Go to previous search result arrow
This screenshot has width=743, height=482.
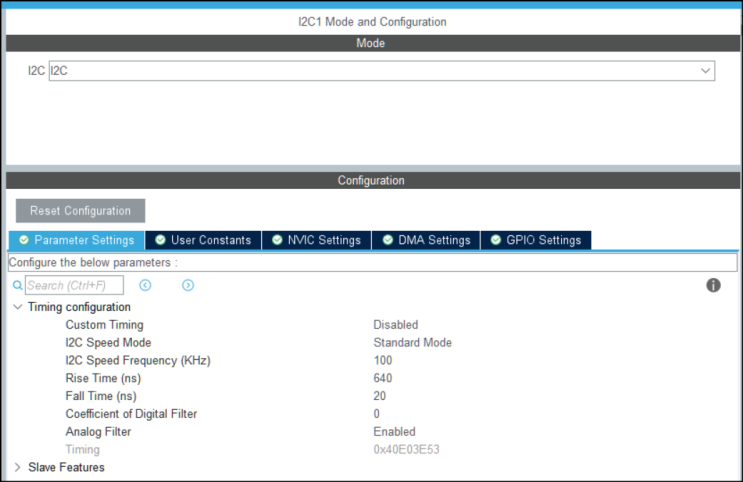click(x=145, y=285)
